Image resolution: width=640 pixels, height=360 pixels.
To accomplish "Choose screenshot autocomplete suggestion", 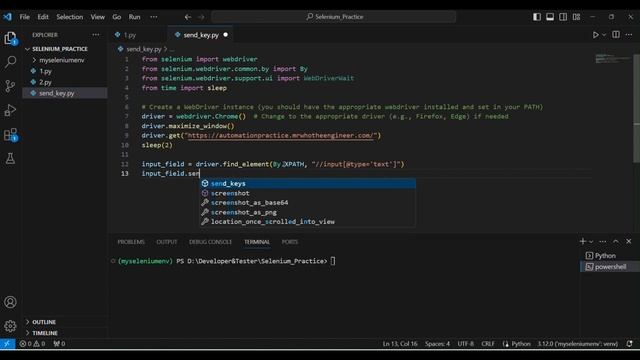I will coord(307,193).
